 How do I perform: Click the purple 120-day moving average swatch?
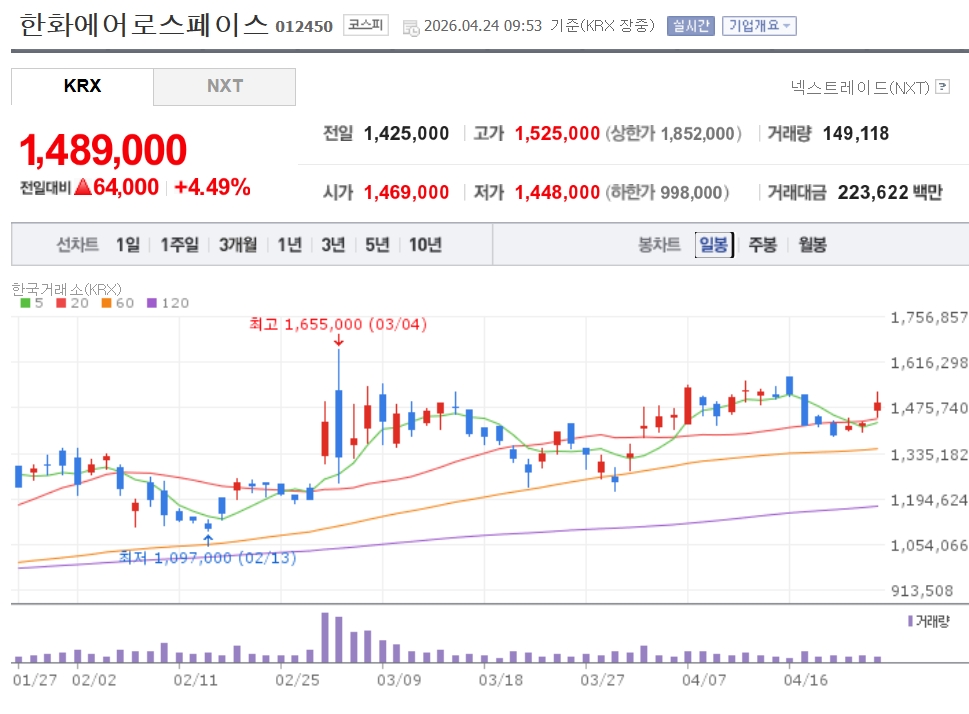(x=152, y=303)
